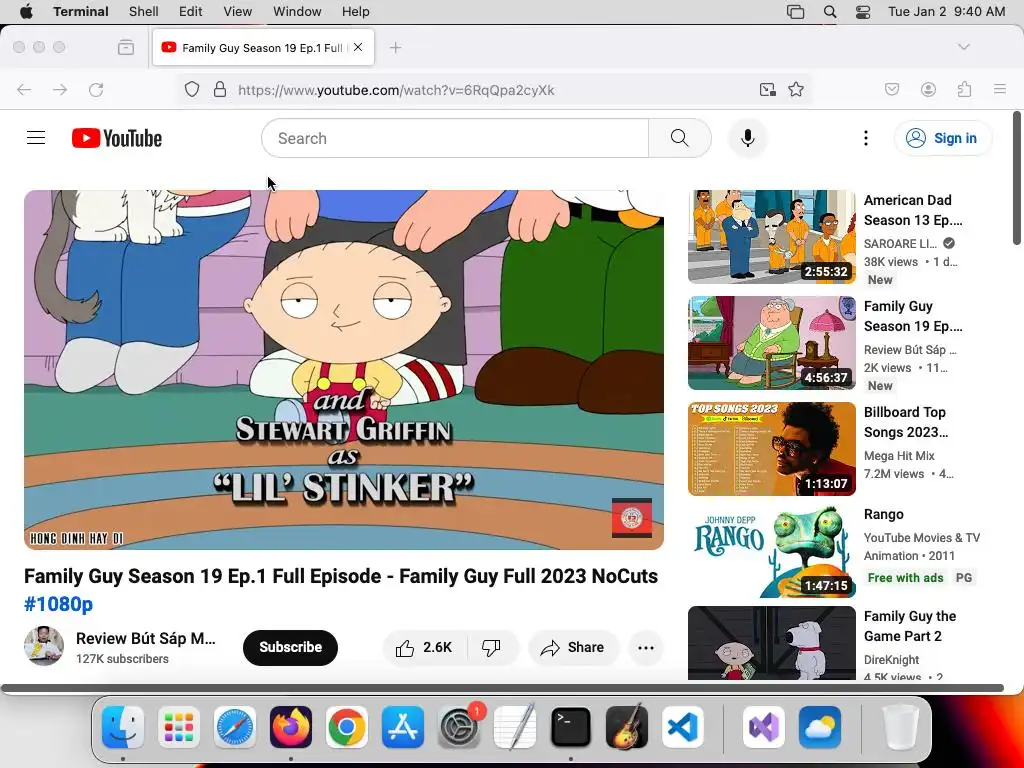Click the Sign in button

[x=943, y=138]
